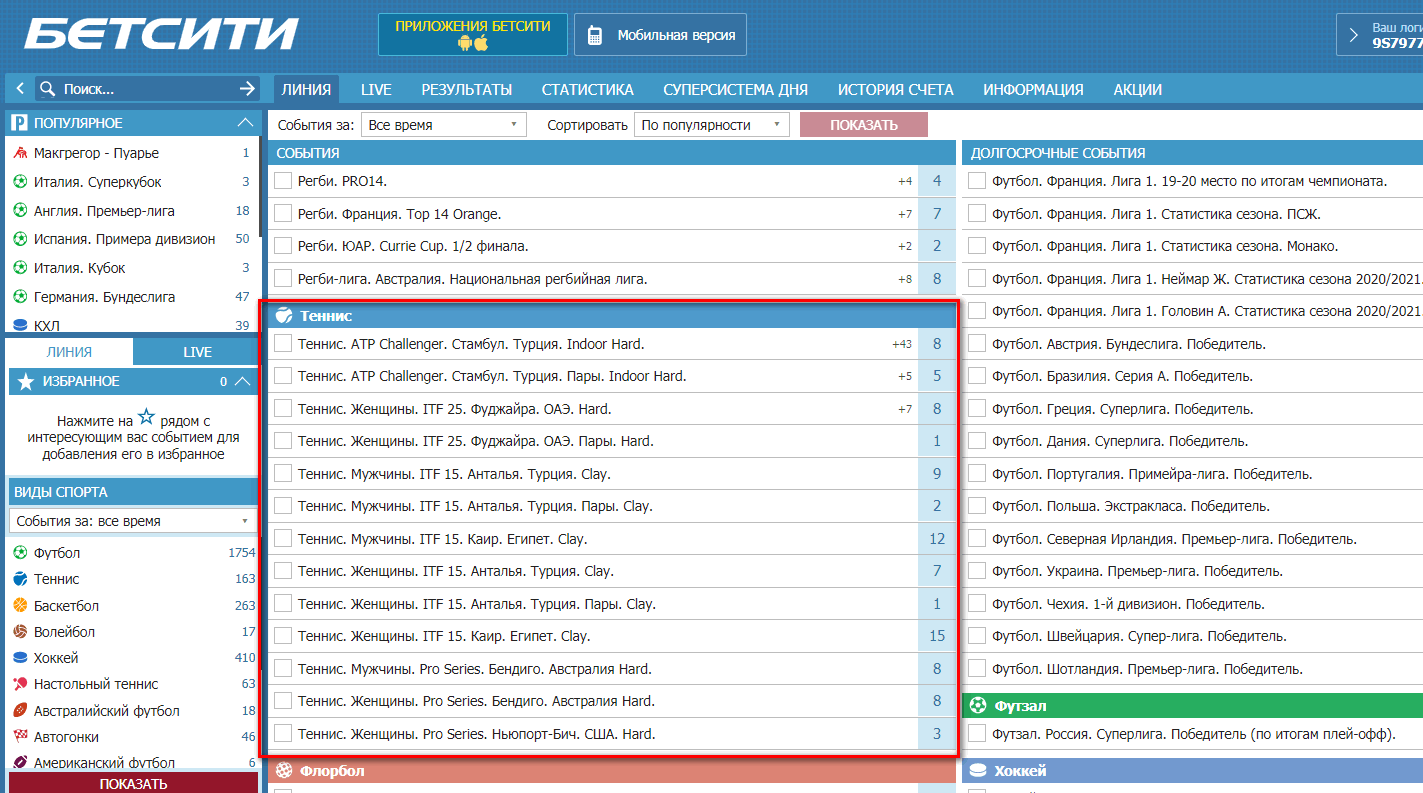The height and width of the screenshot is (793, 1423).
Task: Expand +8 for Регби-лига Австралия
Action: coord(905,279)
